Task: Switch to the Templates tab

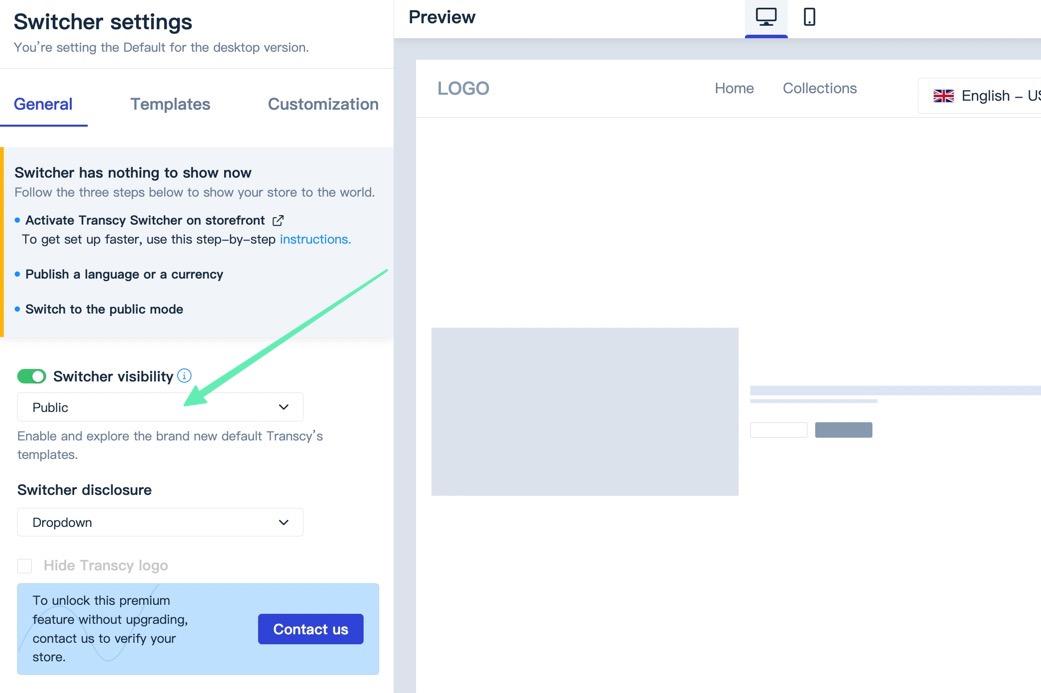Action: pos(170,104)
